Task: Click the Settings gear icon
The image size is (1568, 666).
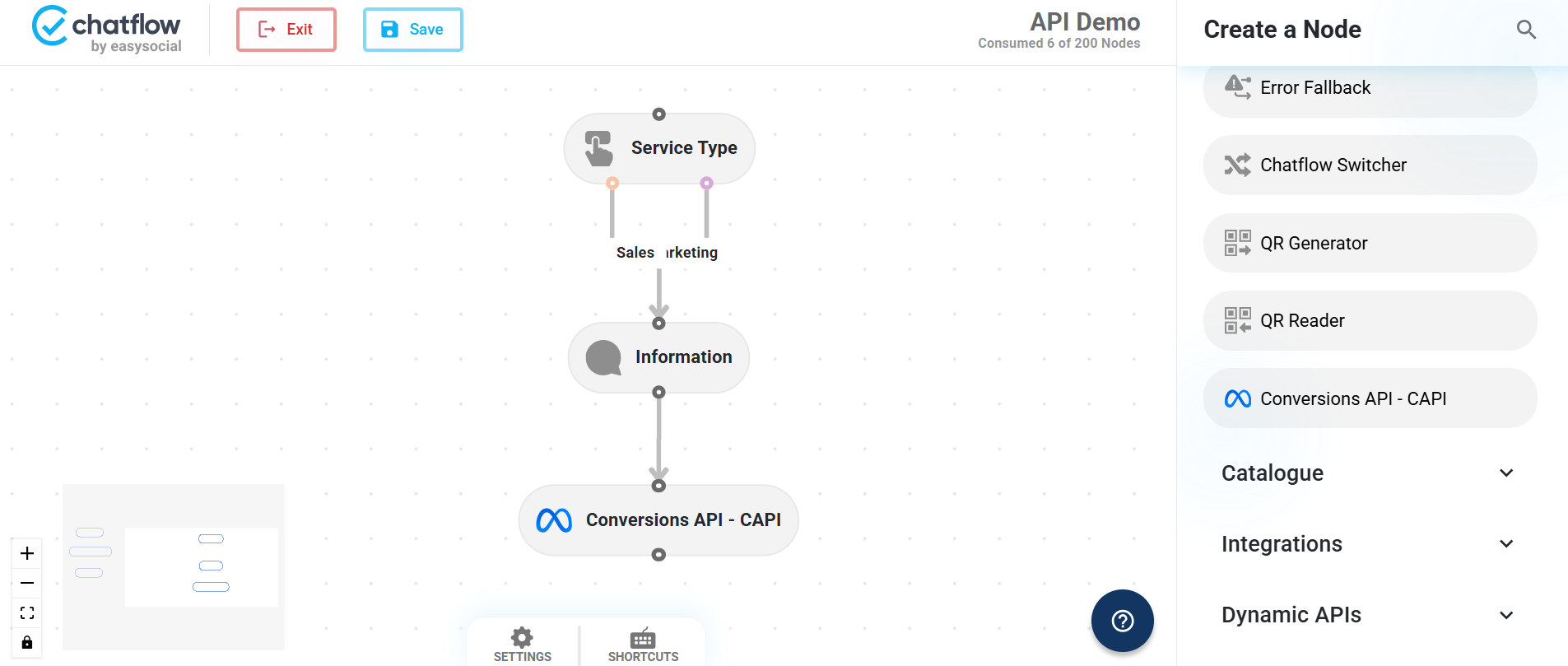Action: click(522, 637)
